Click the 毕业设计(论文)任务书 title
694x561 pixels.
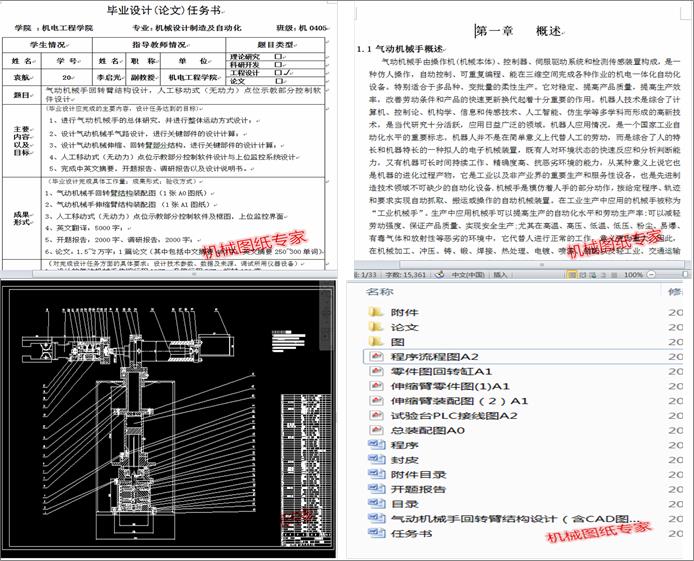tap(165, 10)
